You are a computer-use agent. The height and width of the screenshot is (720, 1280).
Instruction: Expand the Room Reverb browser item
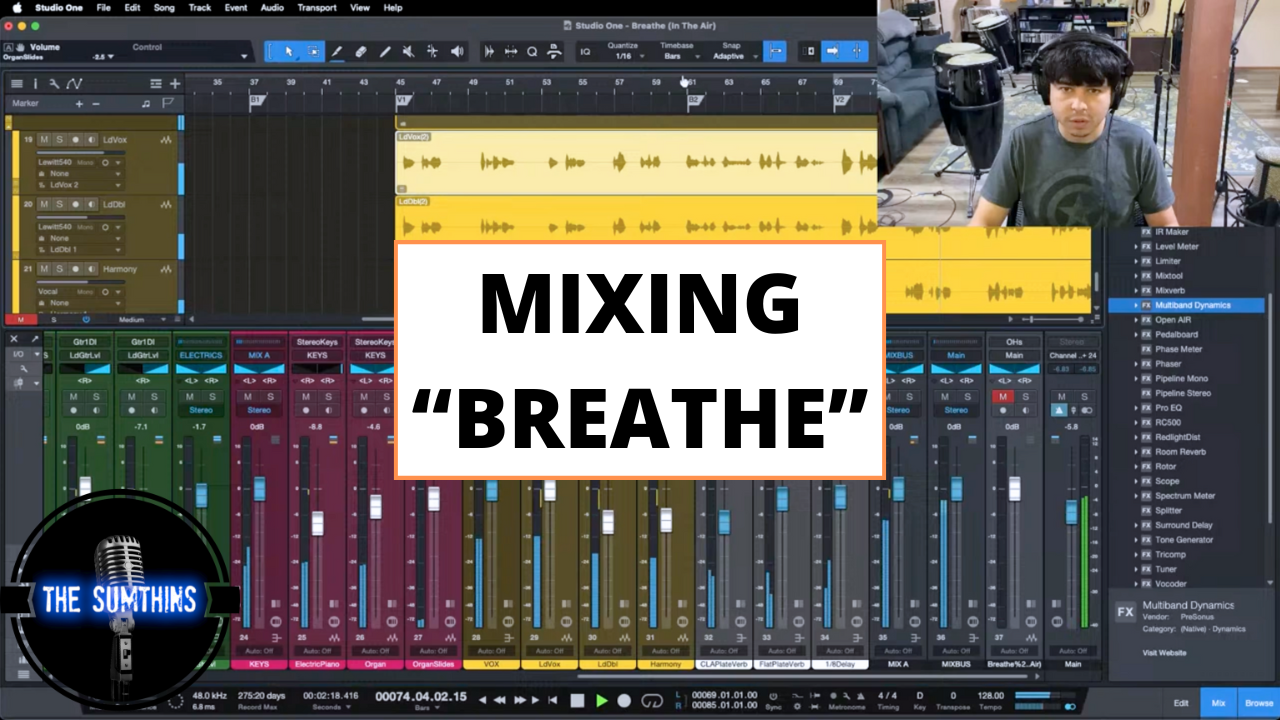[x=1136, y=452]
